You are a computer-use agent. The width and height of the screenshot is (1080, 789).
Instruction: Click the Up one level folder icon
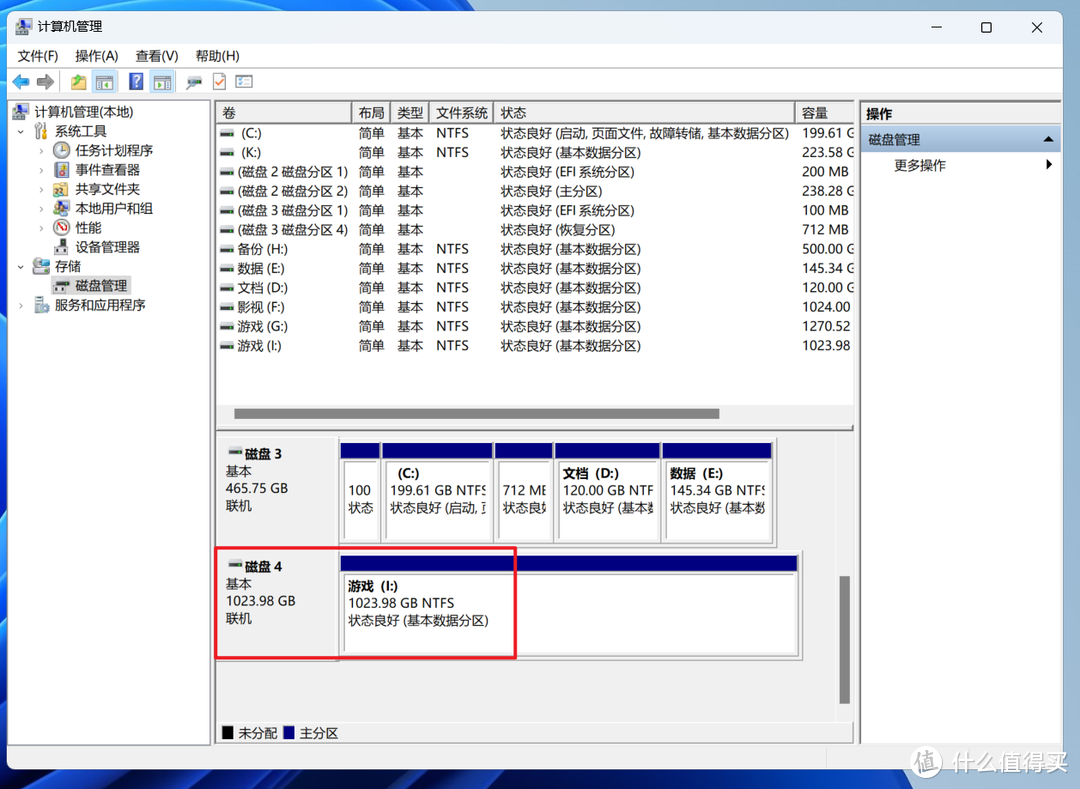[78, 82]
